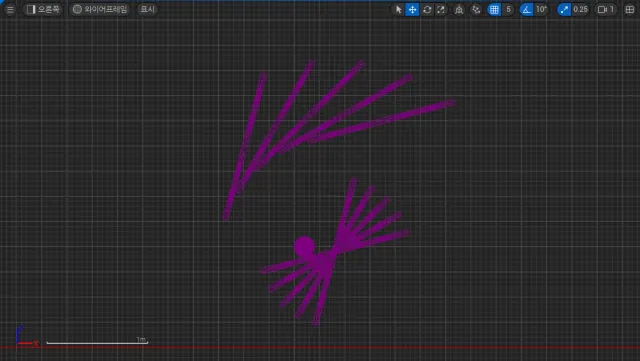
Task: Select the purple sphere in the viewport
Action: (304, 246)
